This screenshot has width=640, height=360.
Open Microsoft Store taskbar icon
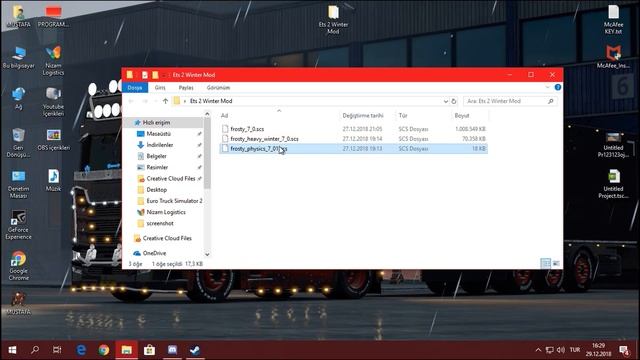(x=149, y=350)
